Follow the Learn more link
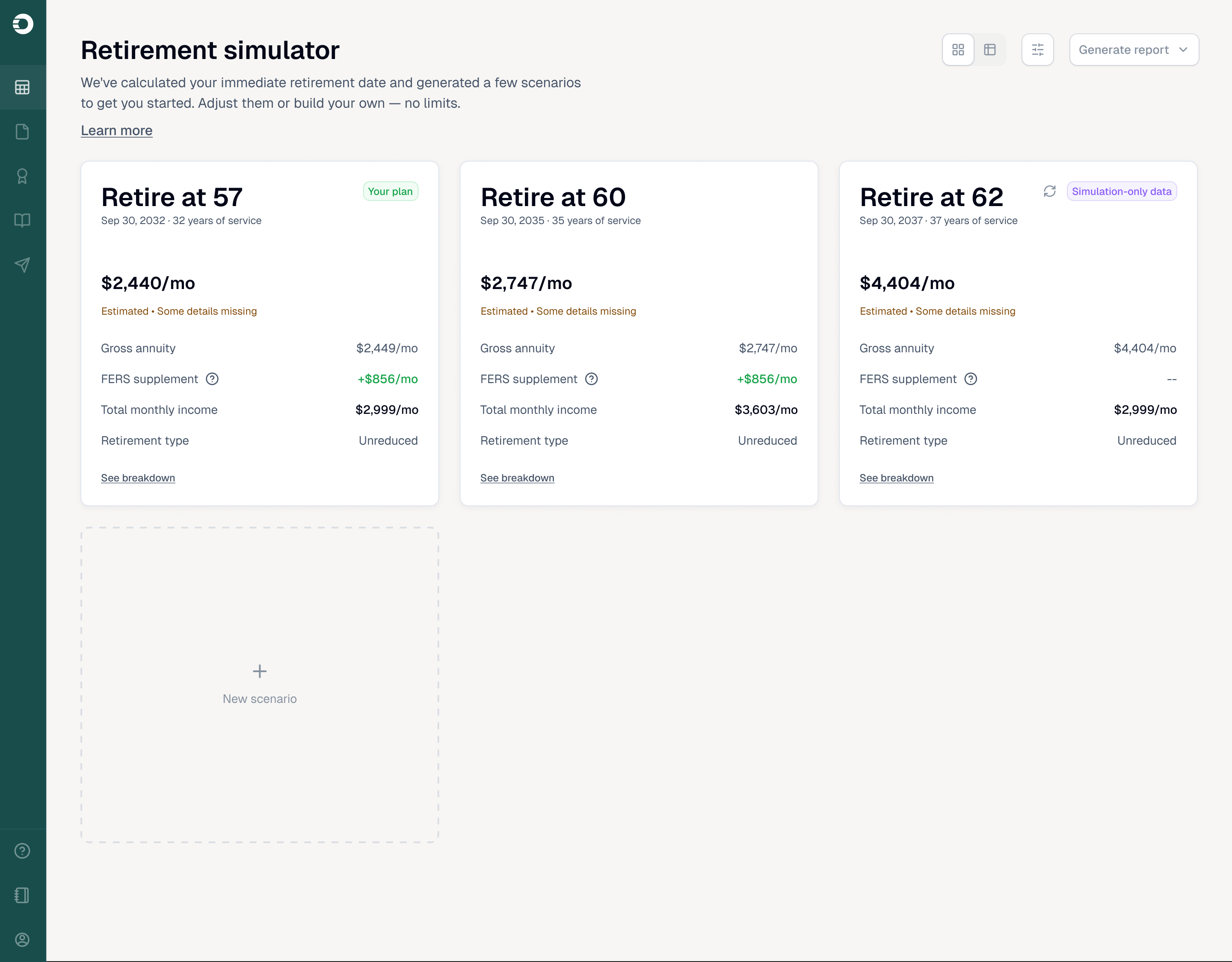Screen dimensions: 1232x962 pyautogui.click(x=116, y=130)
